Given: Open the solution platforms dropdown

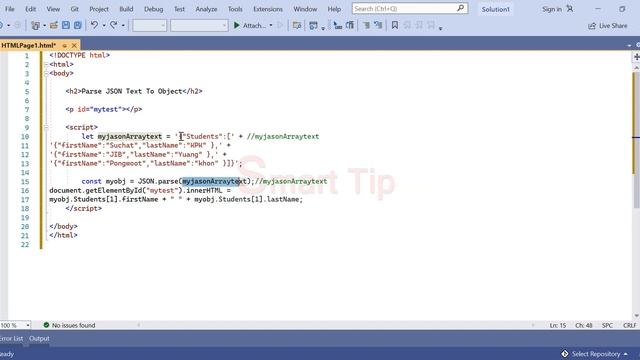Looking at the screenshot, I should [x=199, y=26].
